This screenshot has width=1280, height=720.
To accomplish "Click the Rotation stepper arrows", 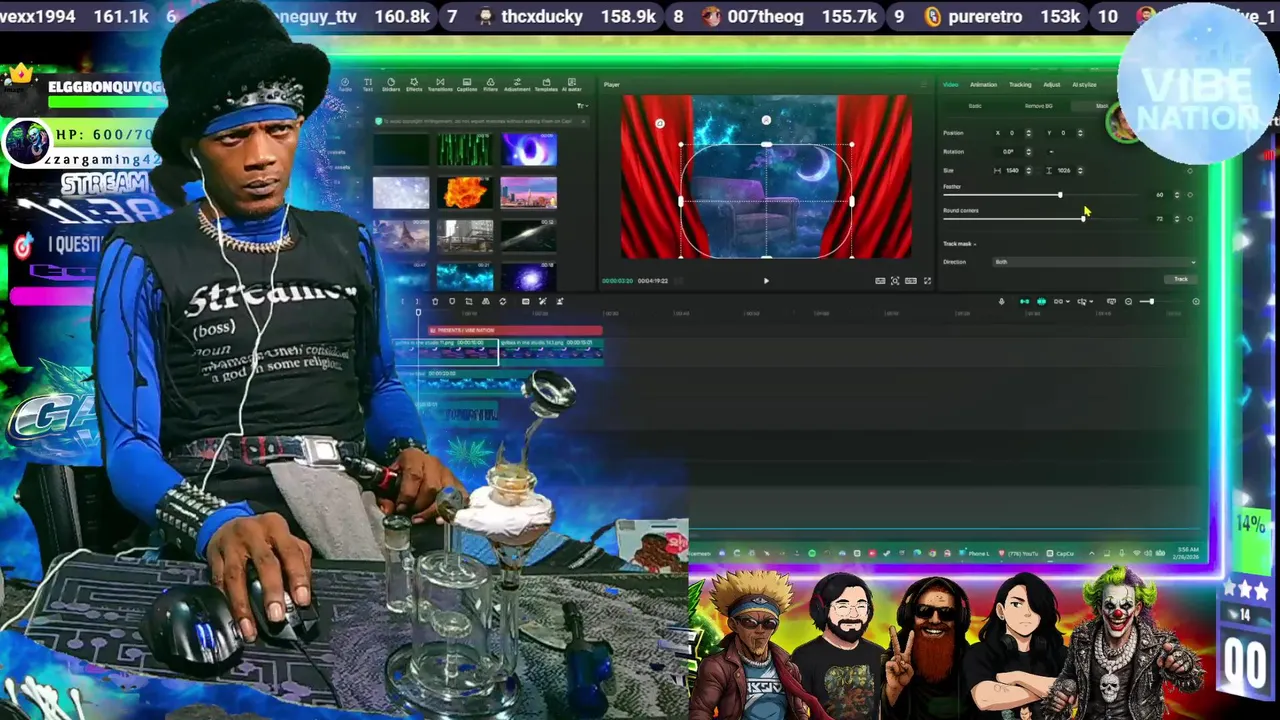I will click(1028, 152).
